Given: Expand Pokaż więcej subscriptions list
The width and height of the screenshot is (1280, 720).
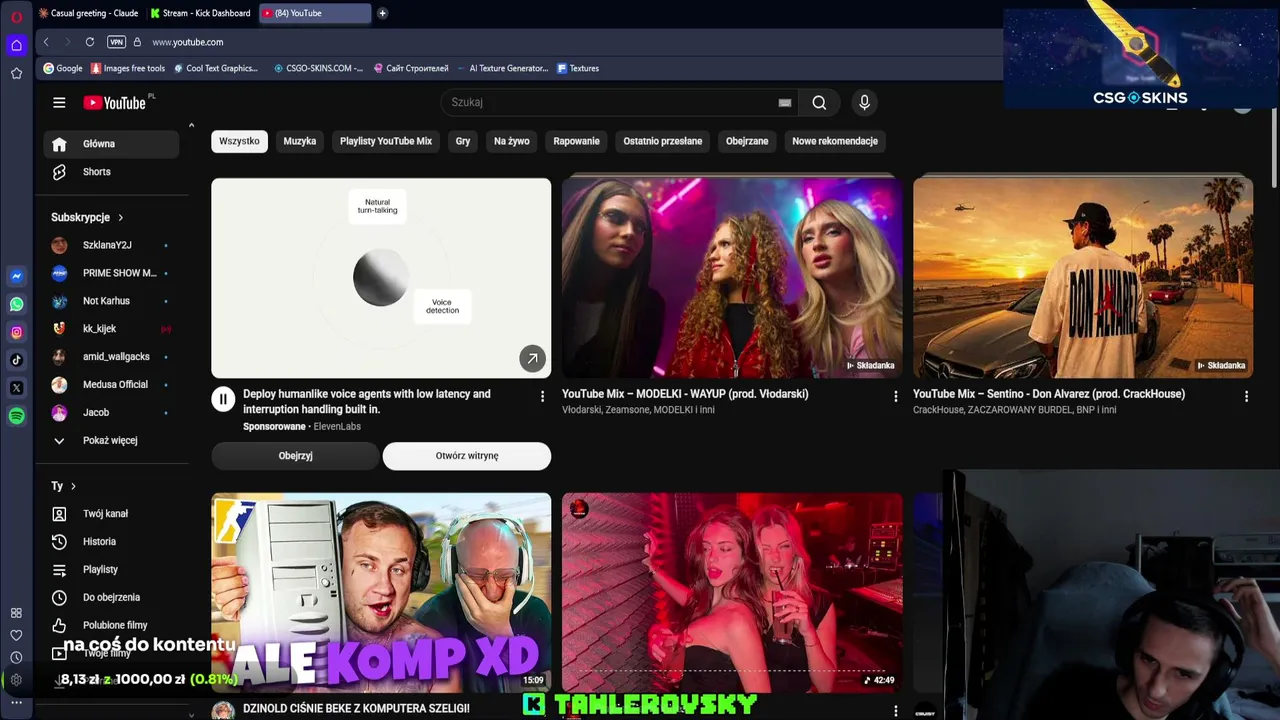Looking at the screenshot, I should click(x=110, y=440).
